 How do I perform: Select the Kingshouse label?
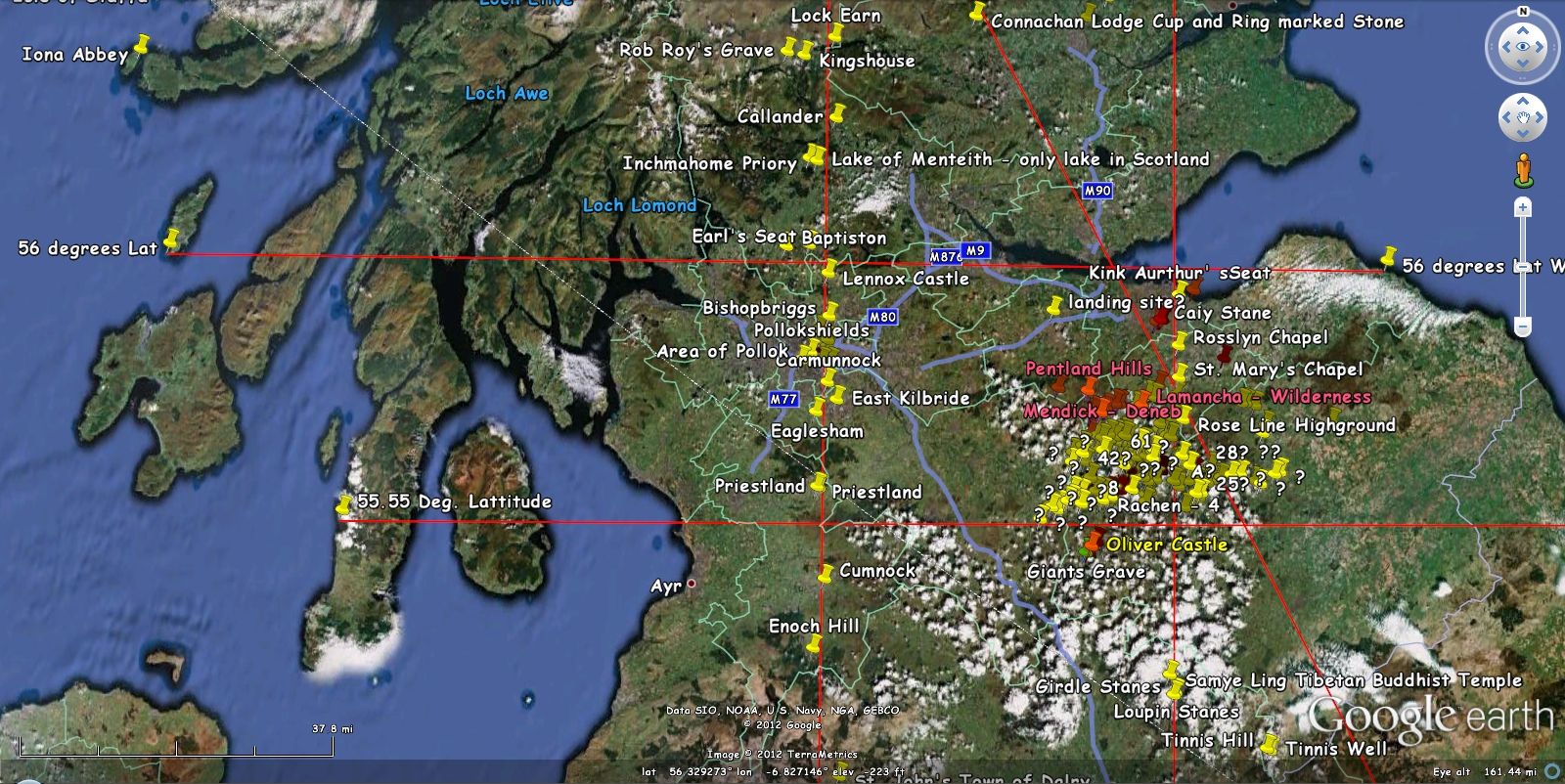[x=867, y=61]
